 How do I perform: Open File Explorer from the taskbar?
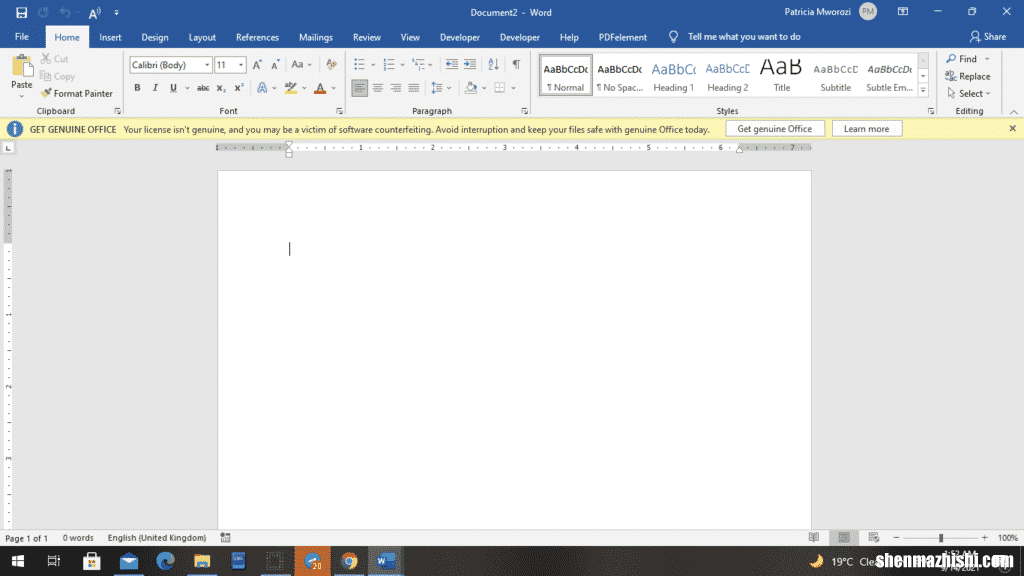(x=202, y=561)
